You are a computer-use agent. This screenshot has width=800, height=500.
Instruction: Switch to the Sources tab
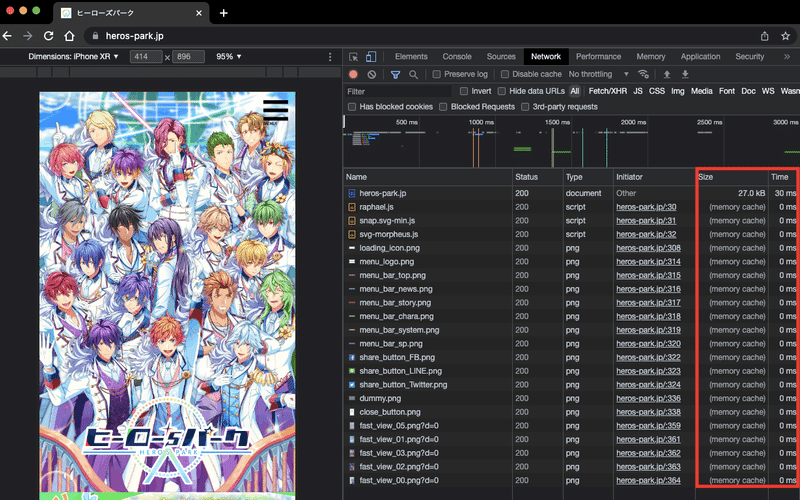point(501,57)
